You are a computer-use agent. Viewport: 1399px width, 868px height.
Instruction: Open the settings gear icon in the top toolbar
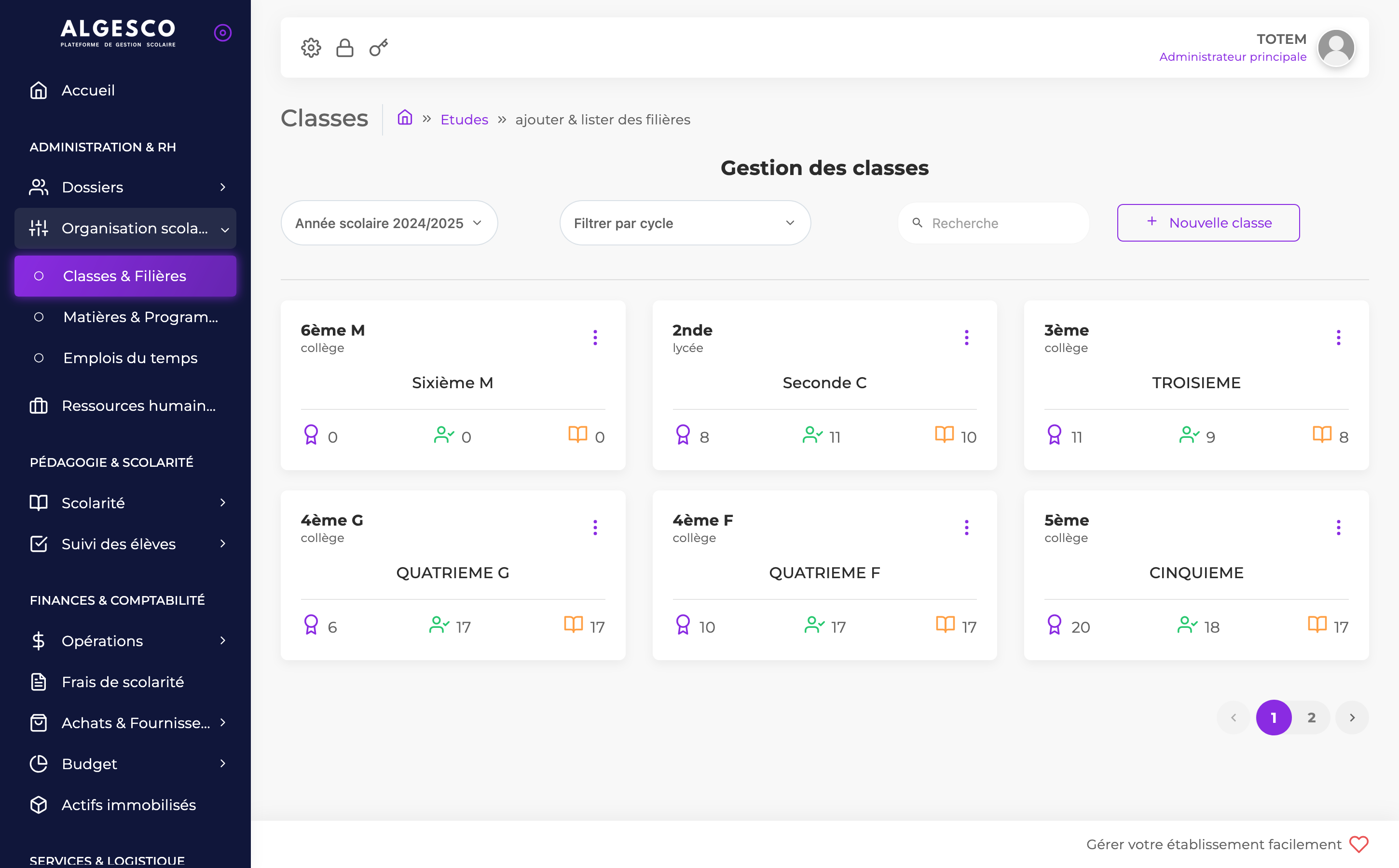coord(311,48)
